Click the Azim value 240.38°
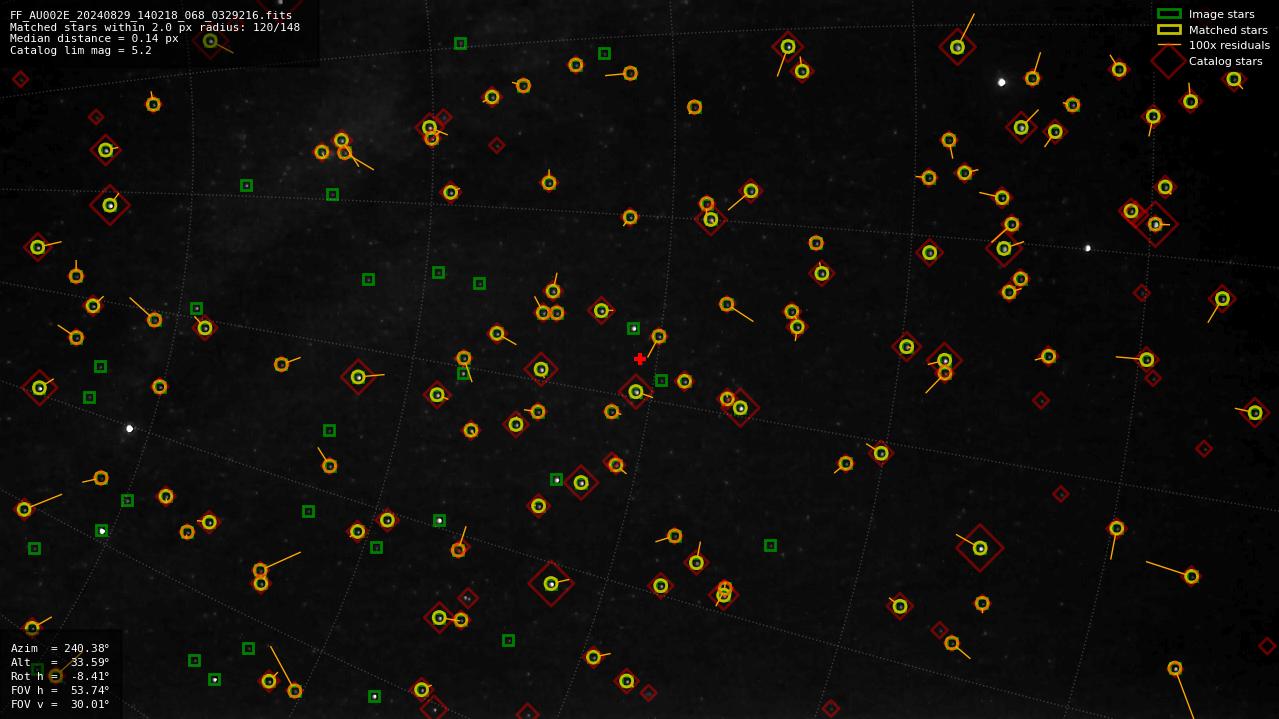 [x=87, y=648]
